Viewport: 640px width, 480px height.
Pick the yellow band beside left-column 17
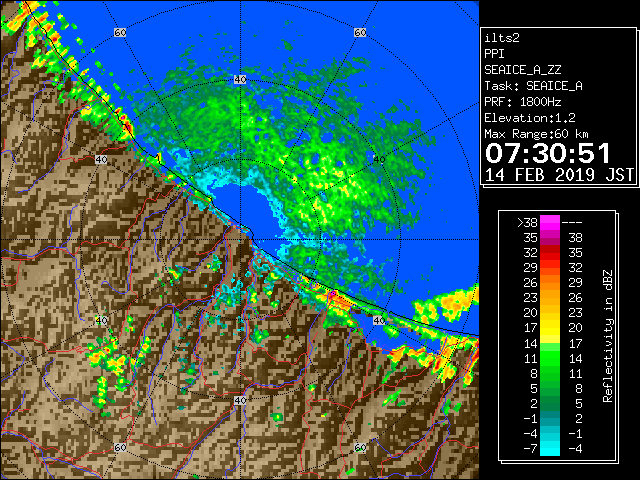[549, 328]
